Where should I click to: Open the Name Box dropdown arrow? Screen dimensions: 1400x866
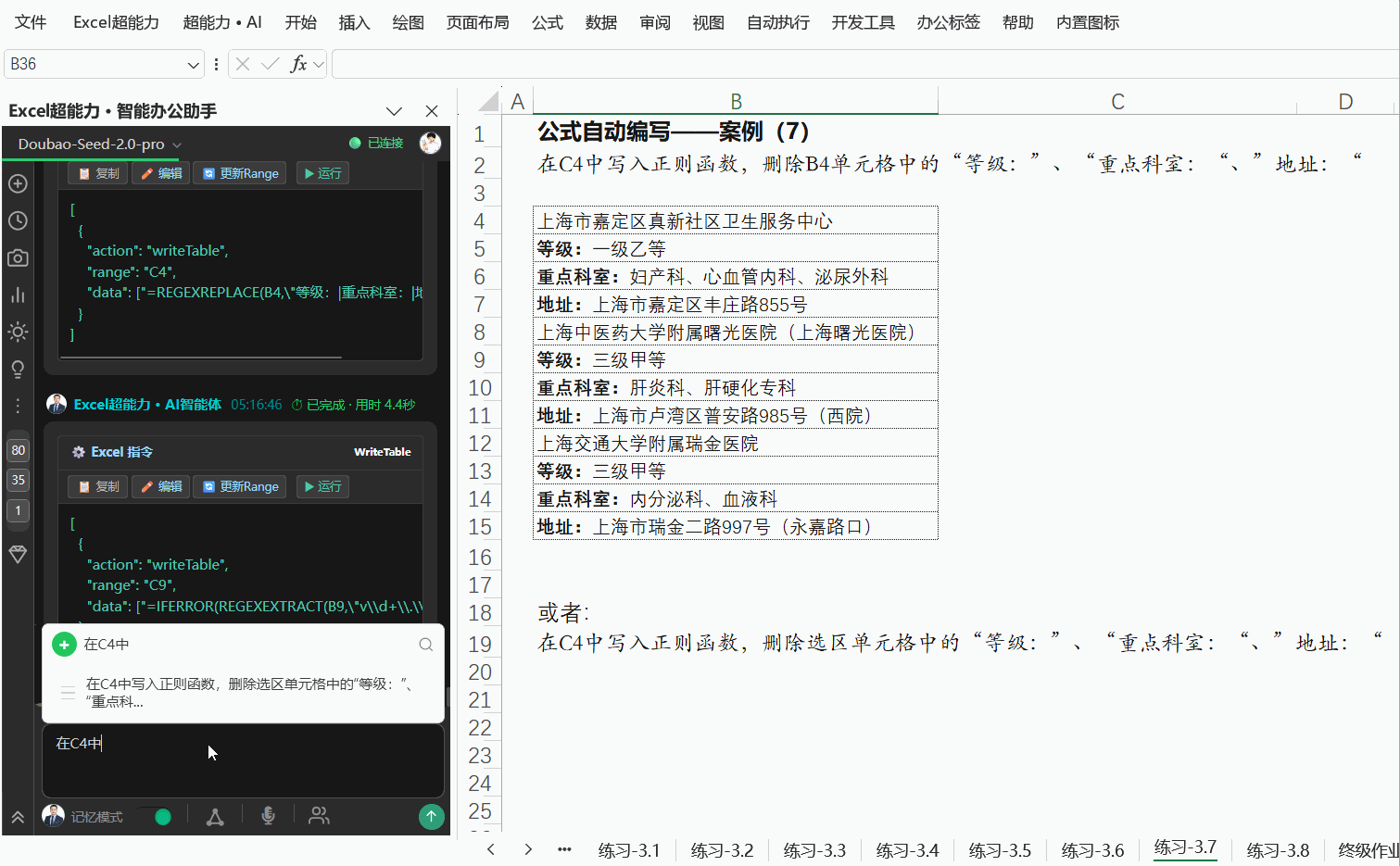[x=193, y=64]
